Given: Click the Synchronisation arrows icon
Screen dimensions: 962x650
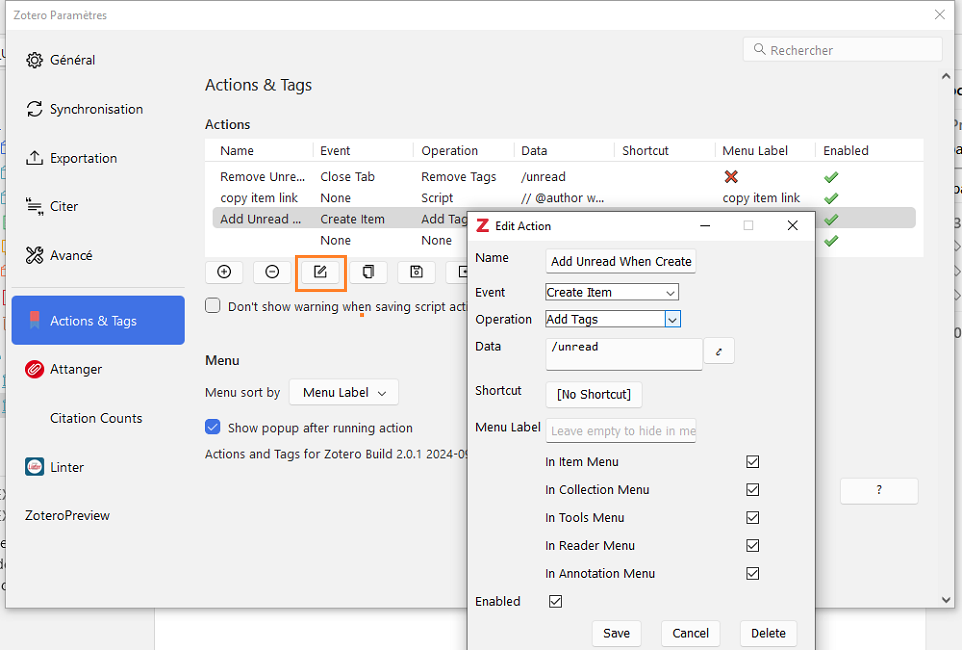Looking at the screenshot, I should point(34,109).
